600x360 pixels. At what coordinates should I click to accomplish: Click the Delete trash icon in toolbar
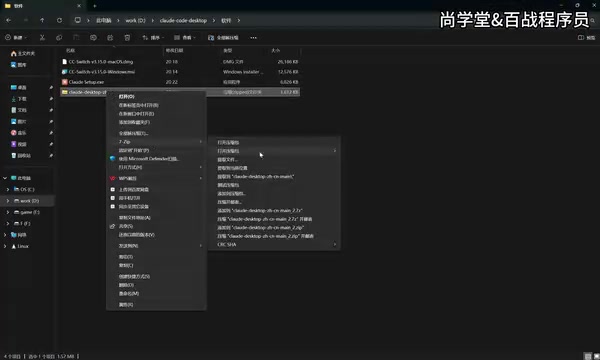click(127, 37)
